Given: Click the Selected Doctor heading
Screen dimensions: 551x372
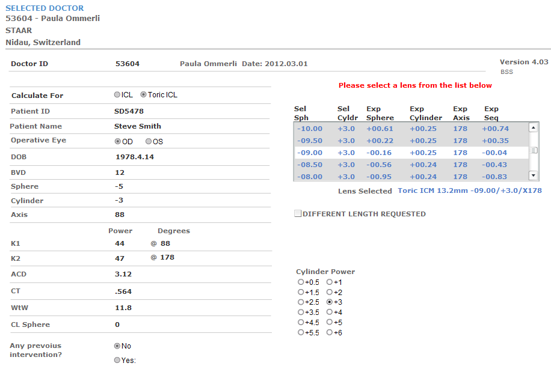Looking at the screenshot, I should coord(45,8).
